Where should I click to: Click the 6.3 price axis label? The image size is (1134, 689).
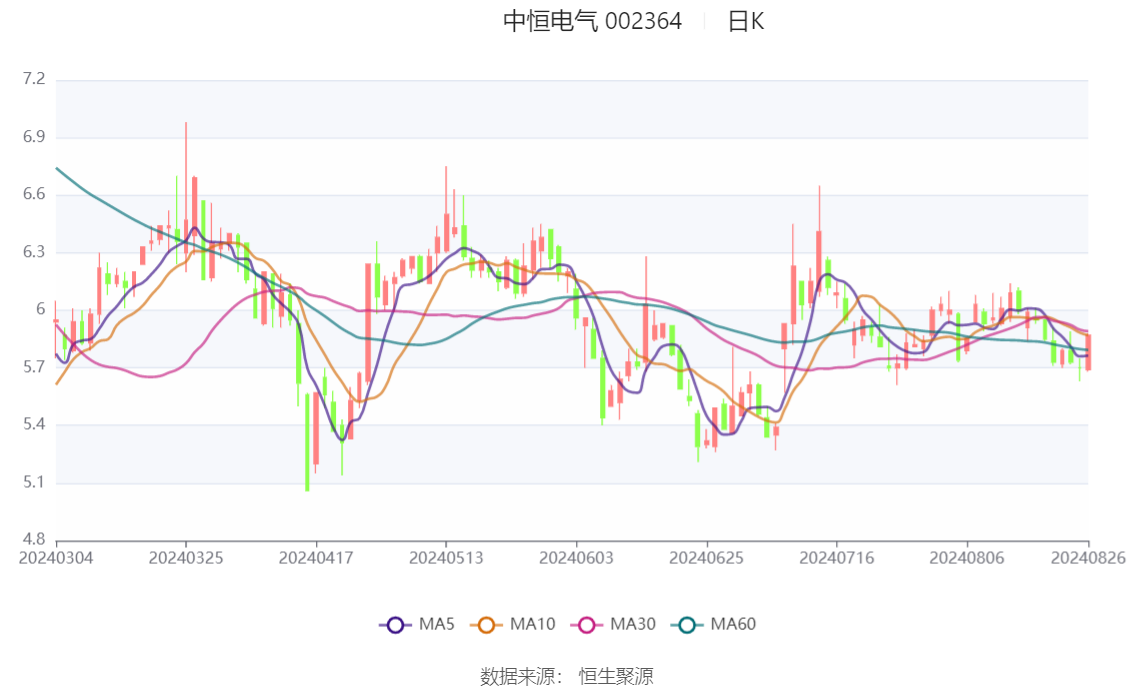click(x=34, y=252)
